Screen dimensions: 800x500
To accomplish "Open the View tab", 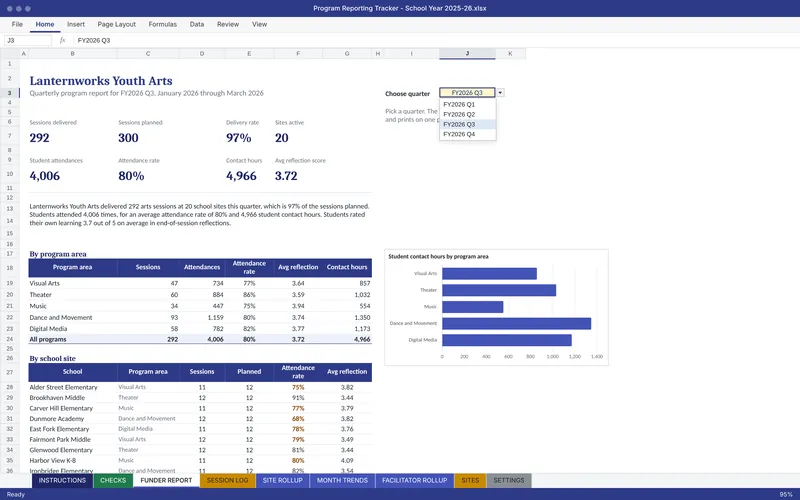I will click(259, 24).
